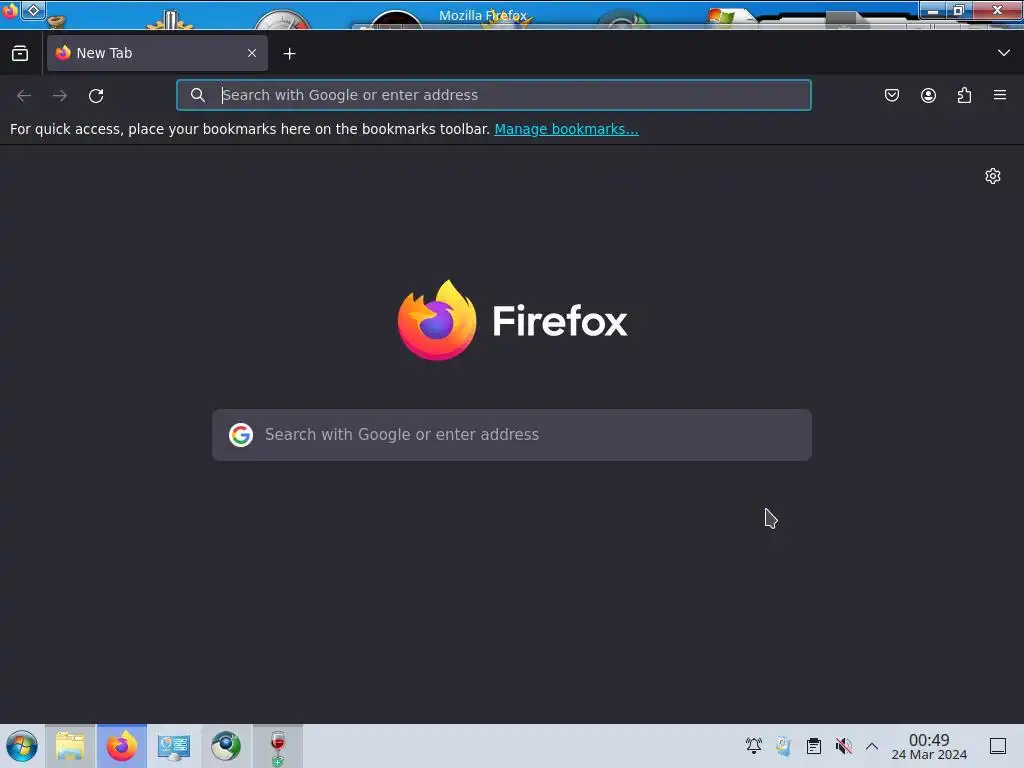The height and width of the screenshot is (768, 1024).
Task: Open the file manager taskbar icon
Action: (70, 746)
